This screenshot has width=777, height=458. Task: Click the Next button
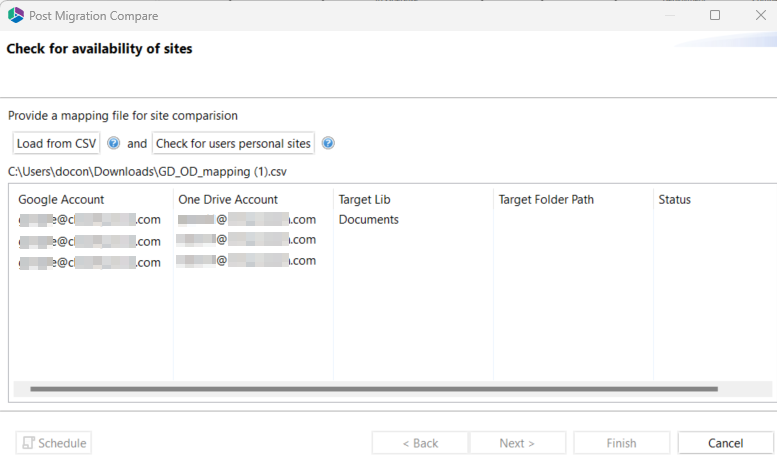(517, 443)
